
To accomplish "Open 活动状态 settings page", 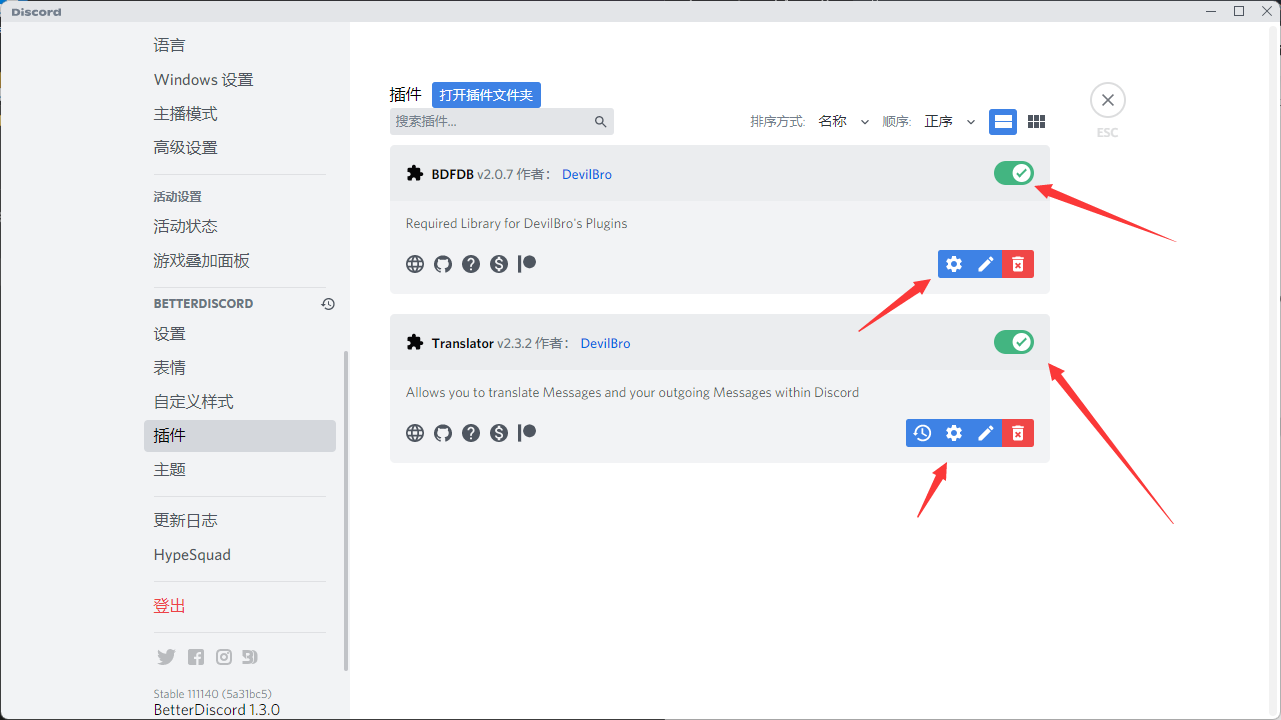I will pyautogui.click(x=240, y=226).
